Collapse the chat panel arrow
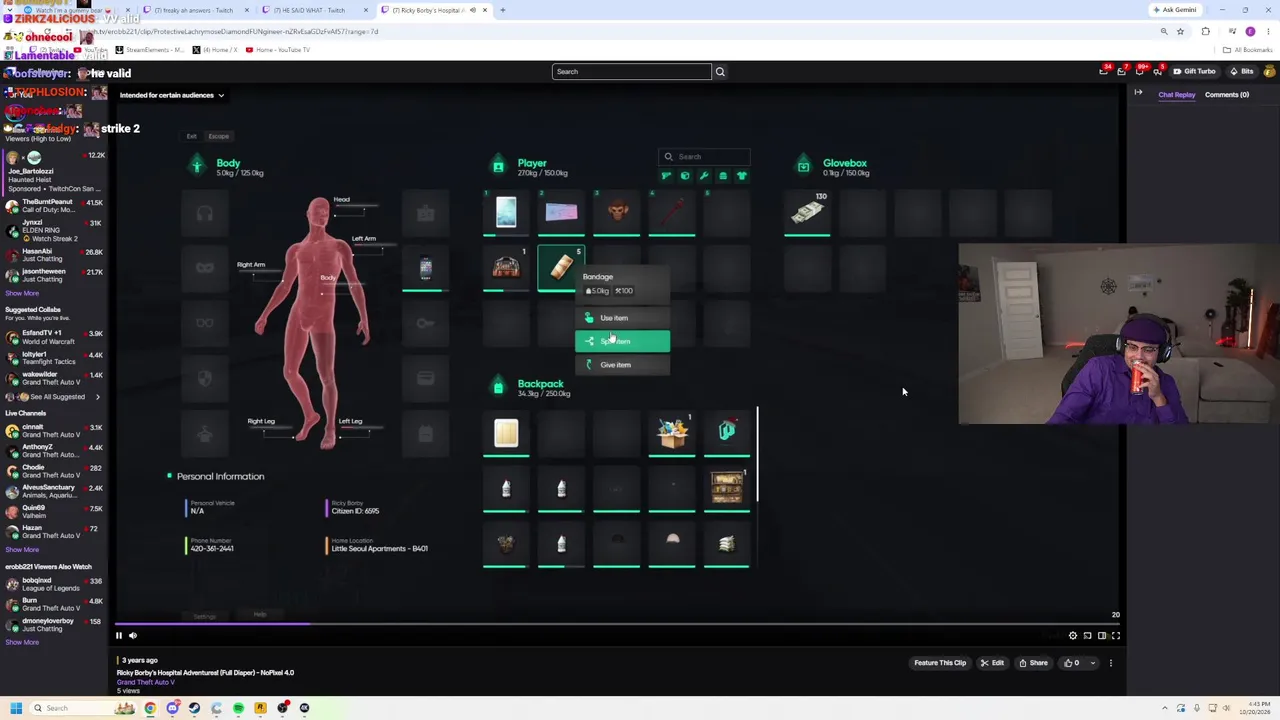 tap(1138, 93)
